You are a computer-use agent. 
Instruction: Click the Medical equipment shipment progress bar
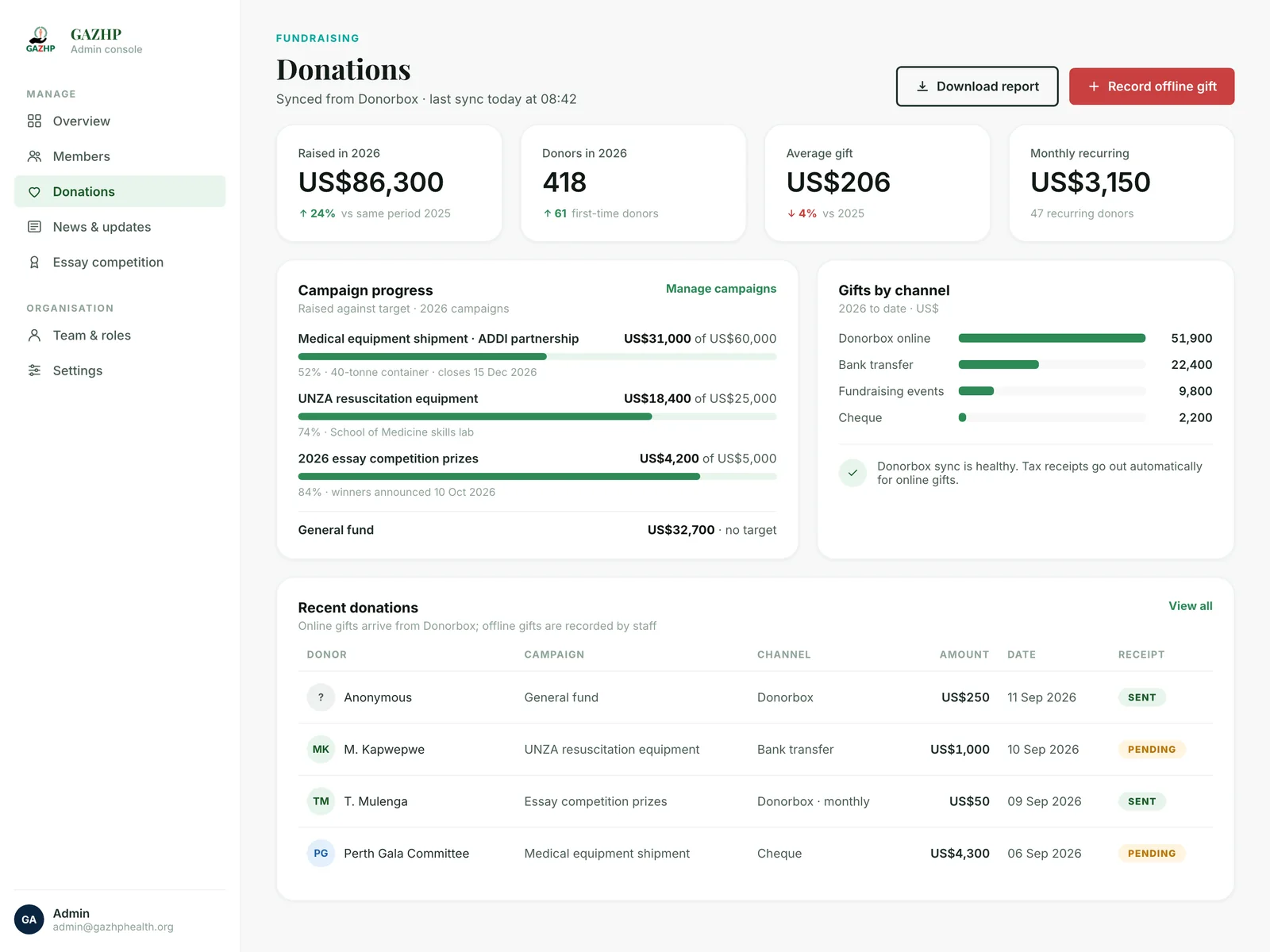tap(537, 357)
